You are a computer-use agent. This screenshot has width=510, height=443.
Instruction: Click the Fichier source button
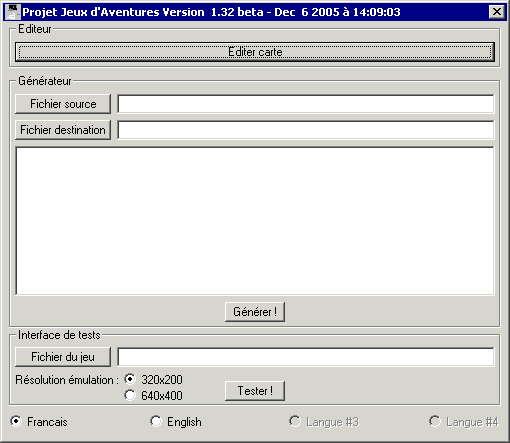click(x=63, y=104)
